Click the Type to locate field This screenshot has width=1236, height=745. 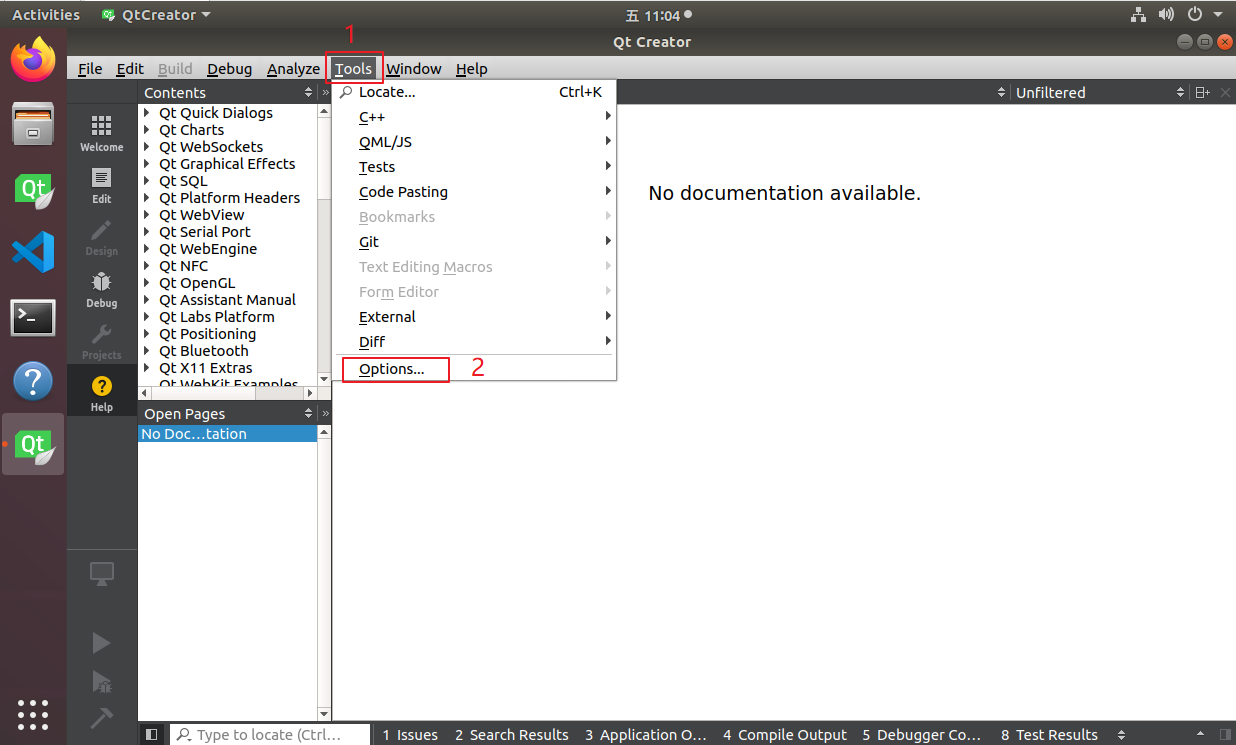click(270, 735)
